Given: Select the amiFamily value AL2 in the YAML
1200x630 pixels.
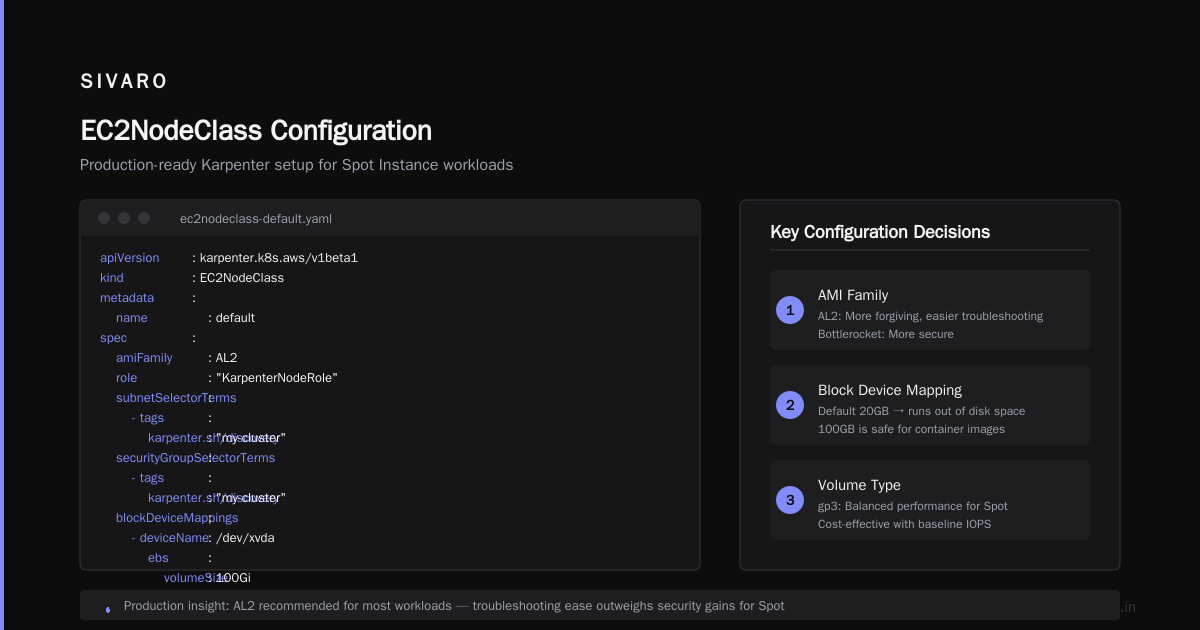Looking at the screenshot, I should point(226,358).
